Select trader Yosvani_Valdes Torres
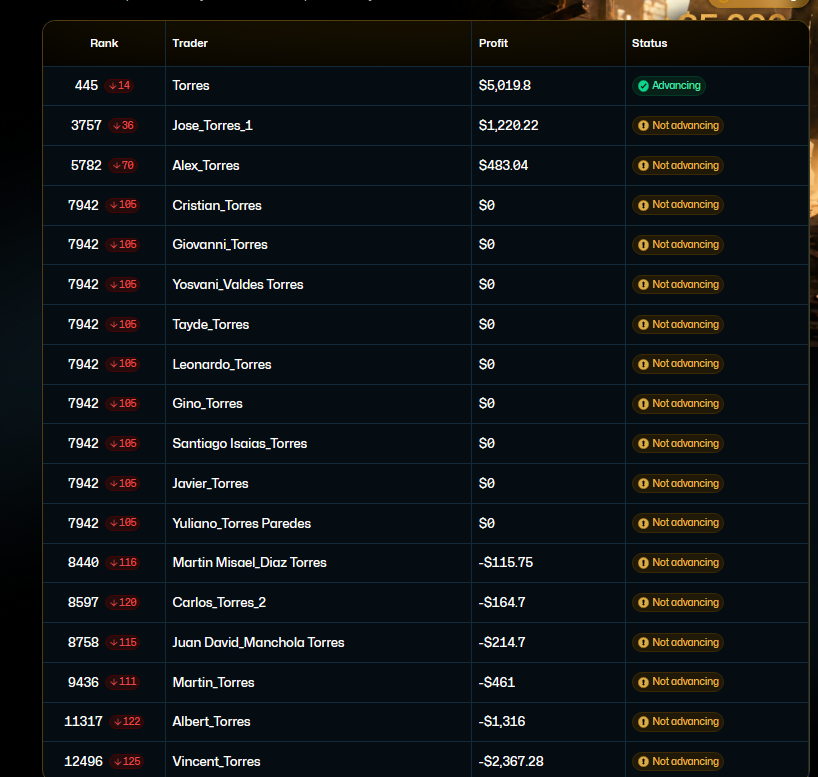The image size is (818, 777). click(x=238, y=284)
